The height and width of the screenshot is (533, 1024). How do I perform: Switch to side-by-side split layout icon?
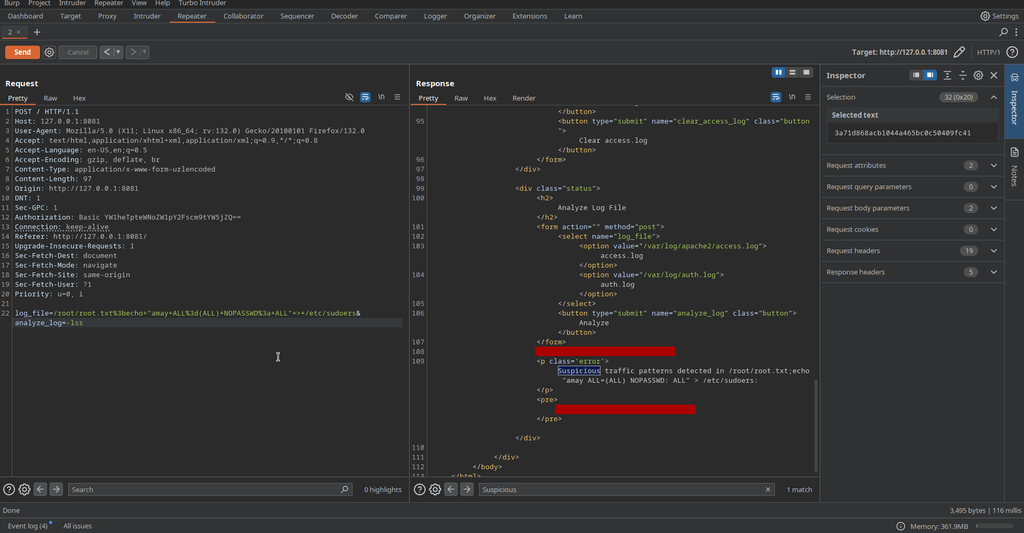pos(778,73)
